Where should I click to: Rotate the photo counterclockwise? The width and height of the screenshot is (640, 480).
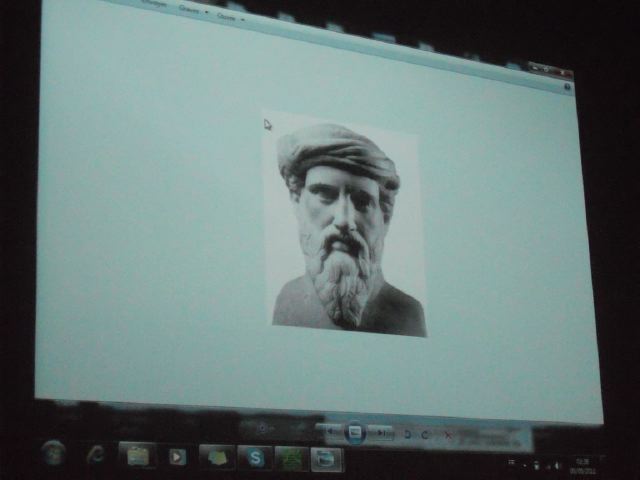[407, 434]
